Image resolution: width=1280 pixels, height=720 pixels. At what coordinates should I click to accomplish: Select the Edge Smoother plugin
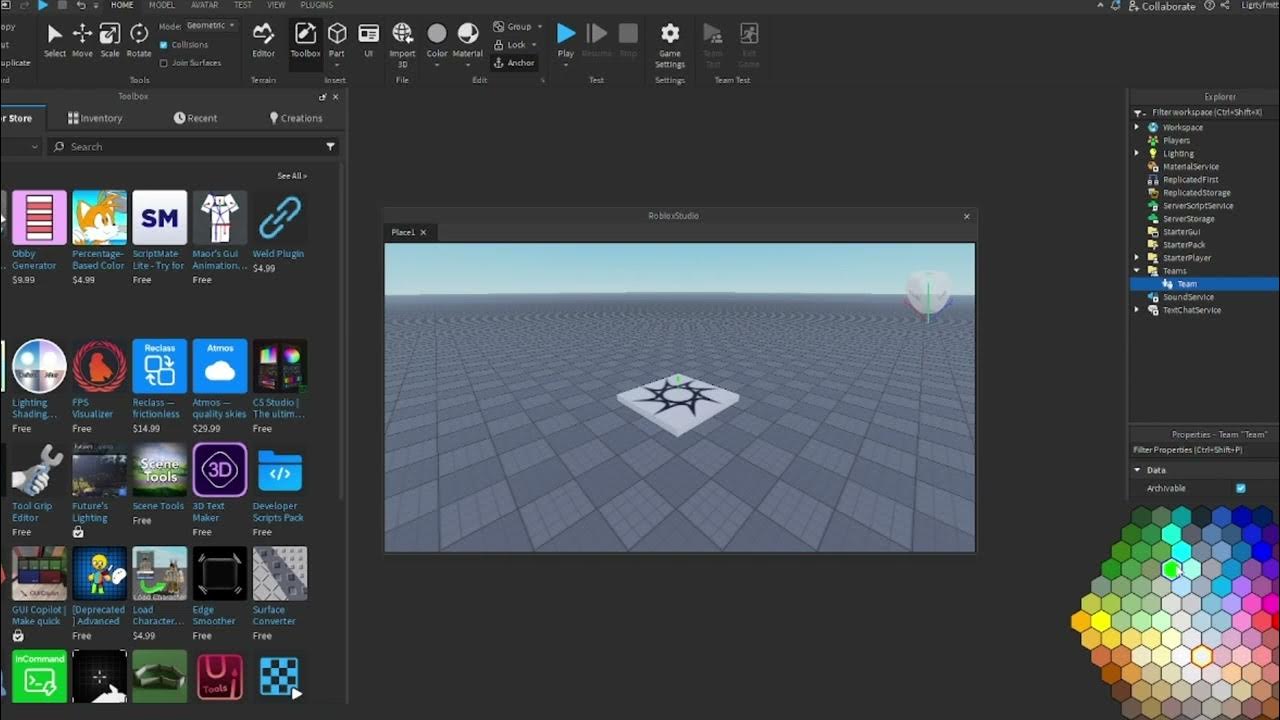pyautogui.click(x=219, y=573)
